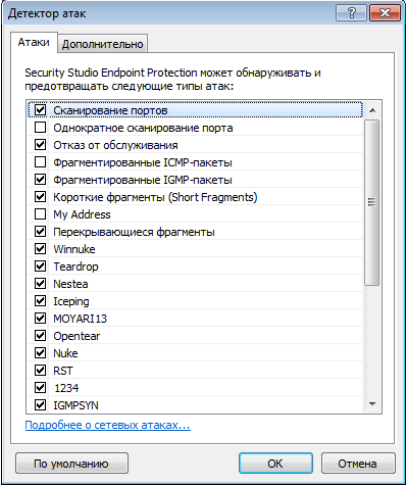Screen dimensions: 406x485
Task: Confirm with the OK button
Action: pos(275,463)
